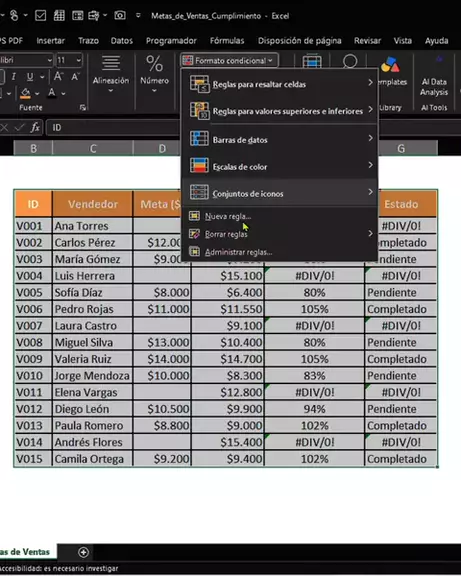Open Conjuntos de iconos submenu
The height and width of the screenshot is (576, 461).
tap(280, 193)
